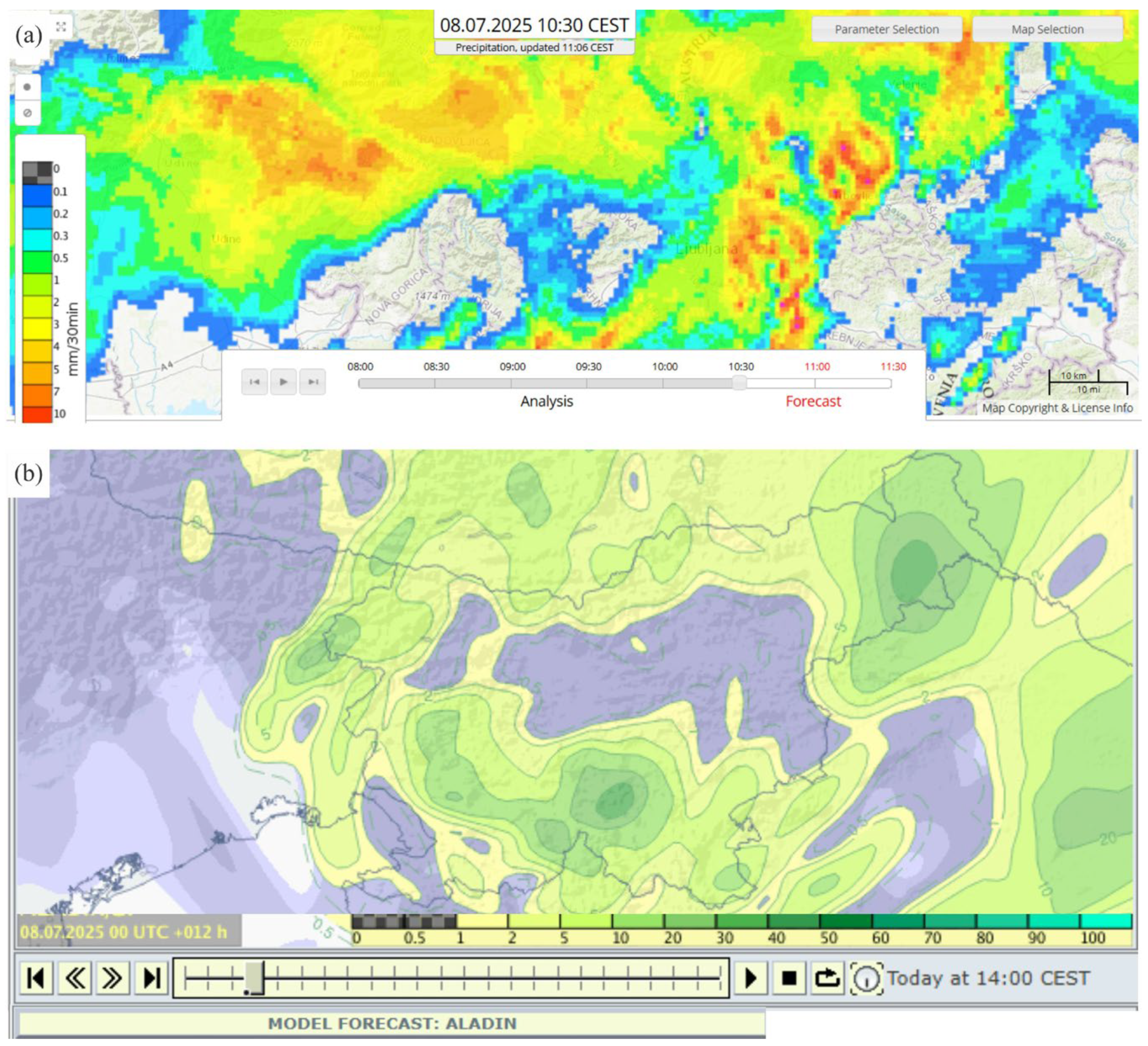This screenshot has width=1148, height=1046.
Task: Click the crossed-circle map control button
Action: point(27,113)
